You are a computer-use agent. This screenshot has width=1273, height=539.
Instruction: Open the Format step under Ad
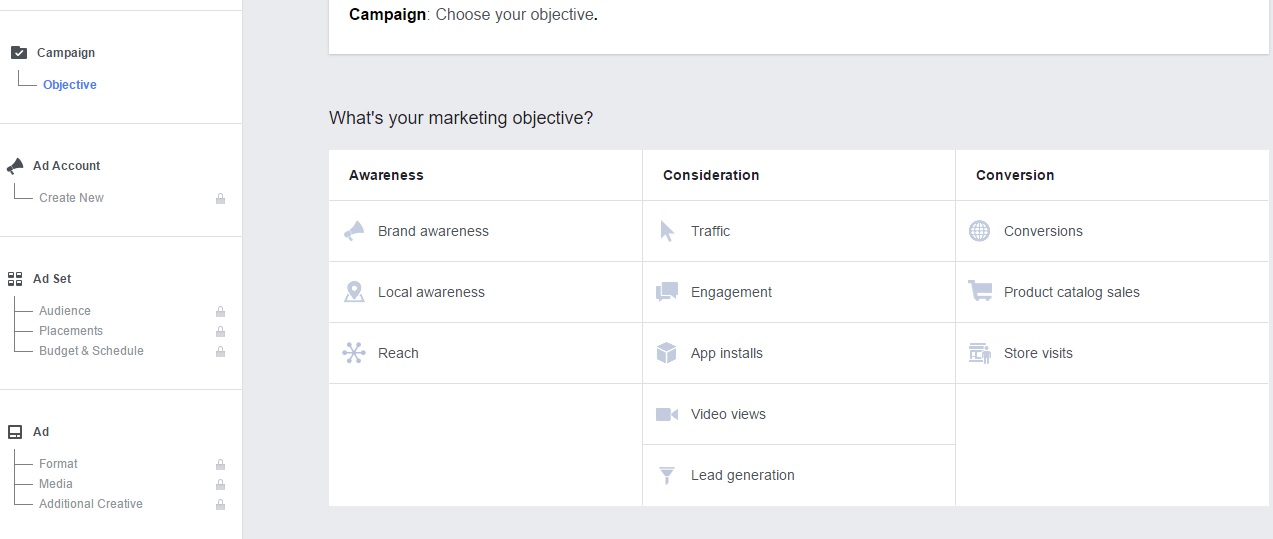point(58,464)
